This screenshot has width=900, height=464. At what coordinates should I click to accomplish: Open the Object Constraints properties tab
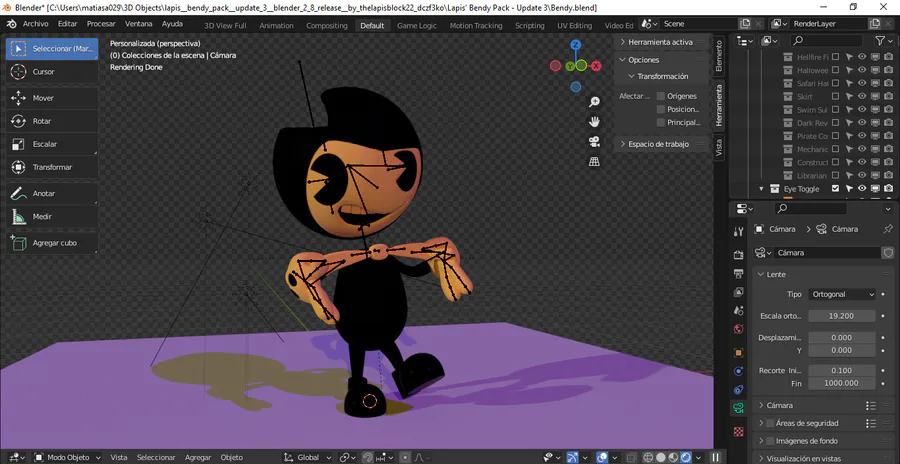click(739, 390)
